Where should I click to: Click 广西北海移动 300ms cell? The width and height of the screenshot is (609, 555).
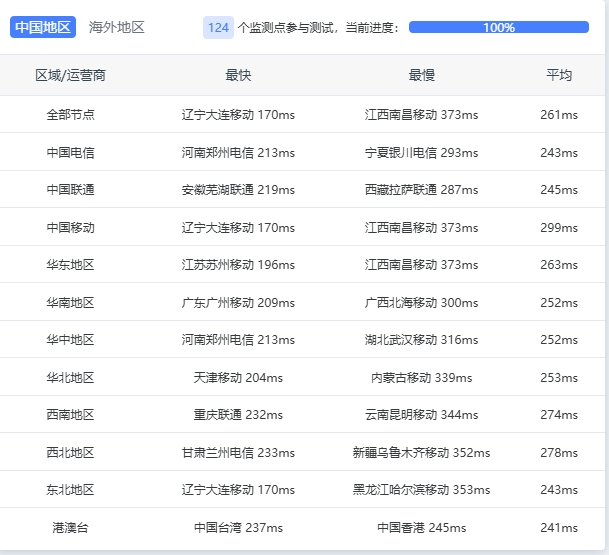tap(421, 302)
